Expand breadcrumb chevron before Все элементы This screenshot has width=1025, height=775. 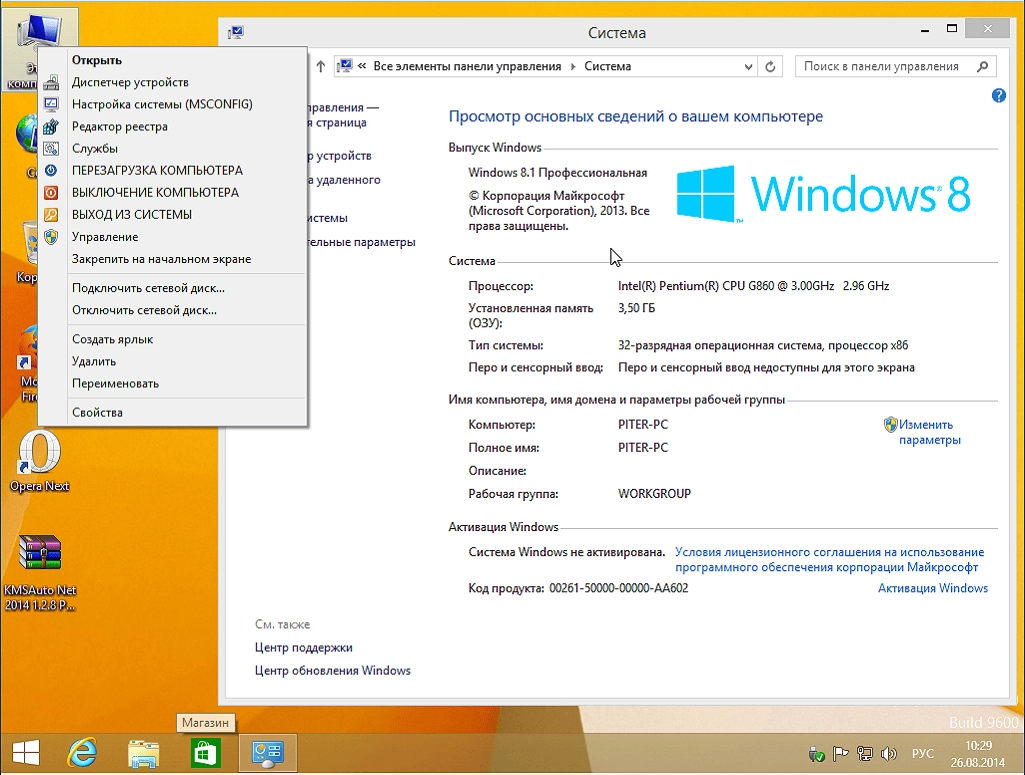click(361, 67)
